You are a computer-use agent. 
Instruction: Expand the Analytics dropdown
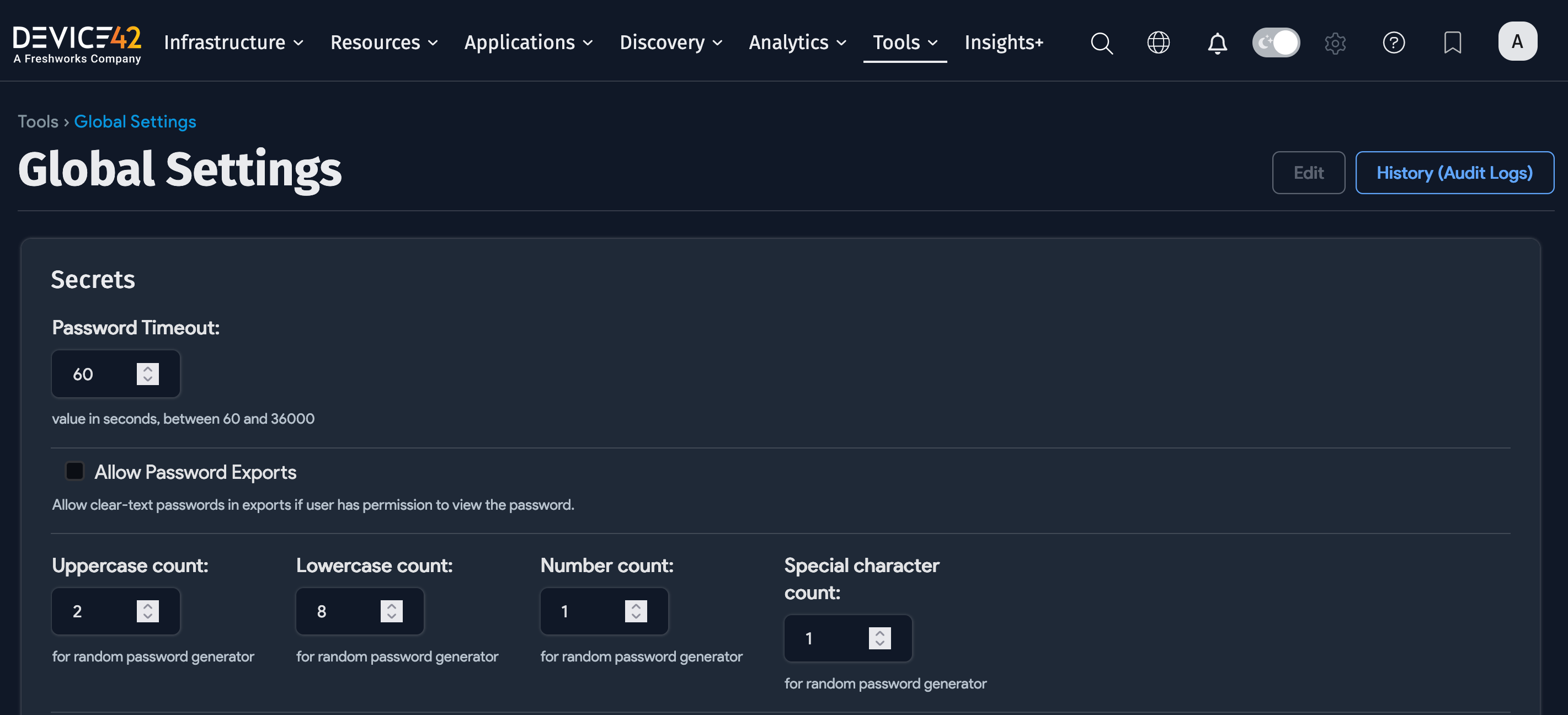(796, 42)
